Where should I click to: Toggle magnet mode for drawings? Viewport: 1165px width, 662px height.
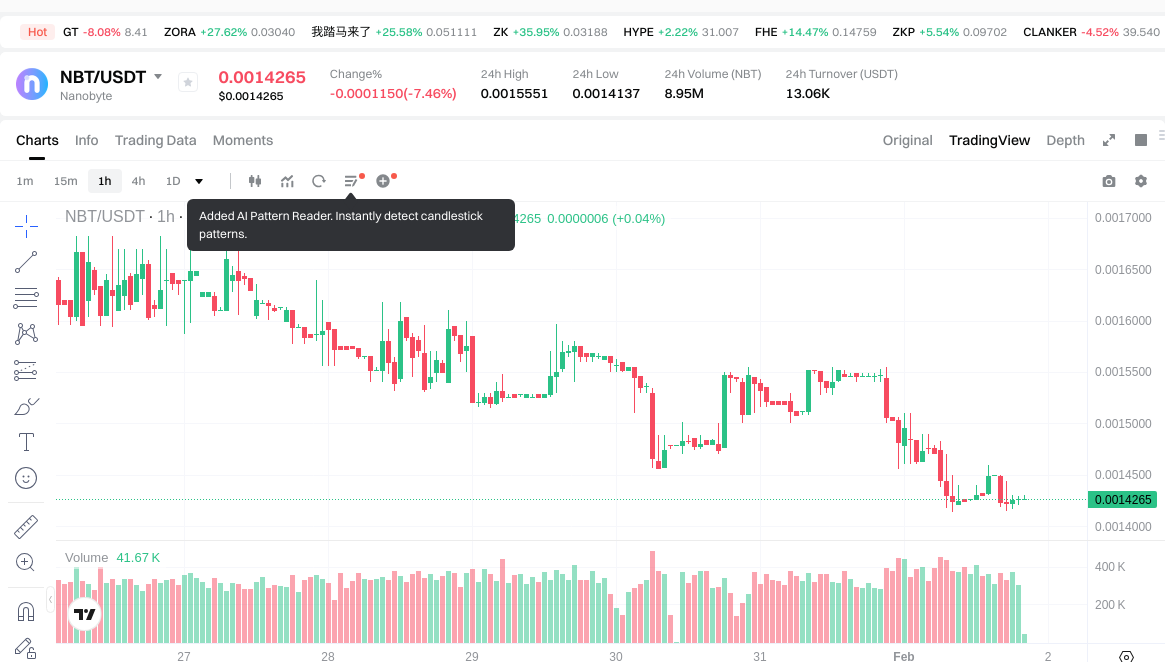(x=26, y=611)
